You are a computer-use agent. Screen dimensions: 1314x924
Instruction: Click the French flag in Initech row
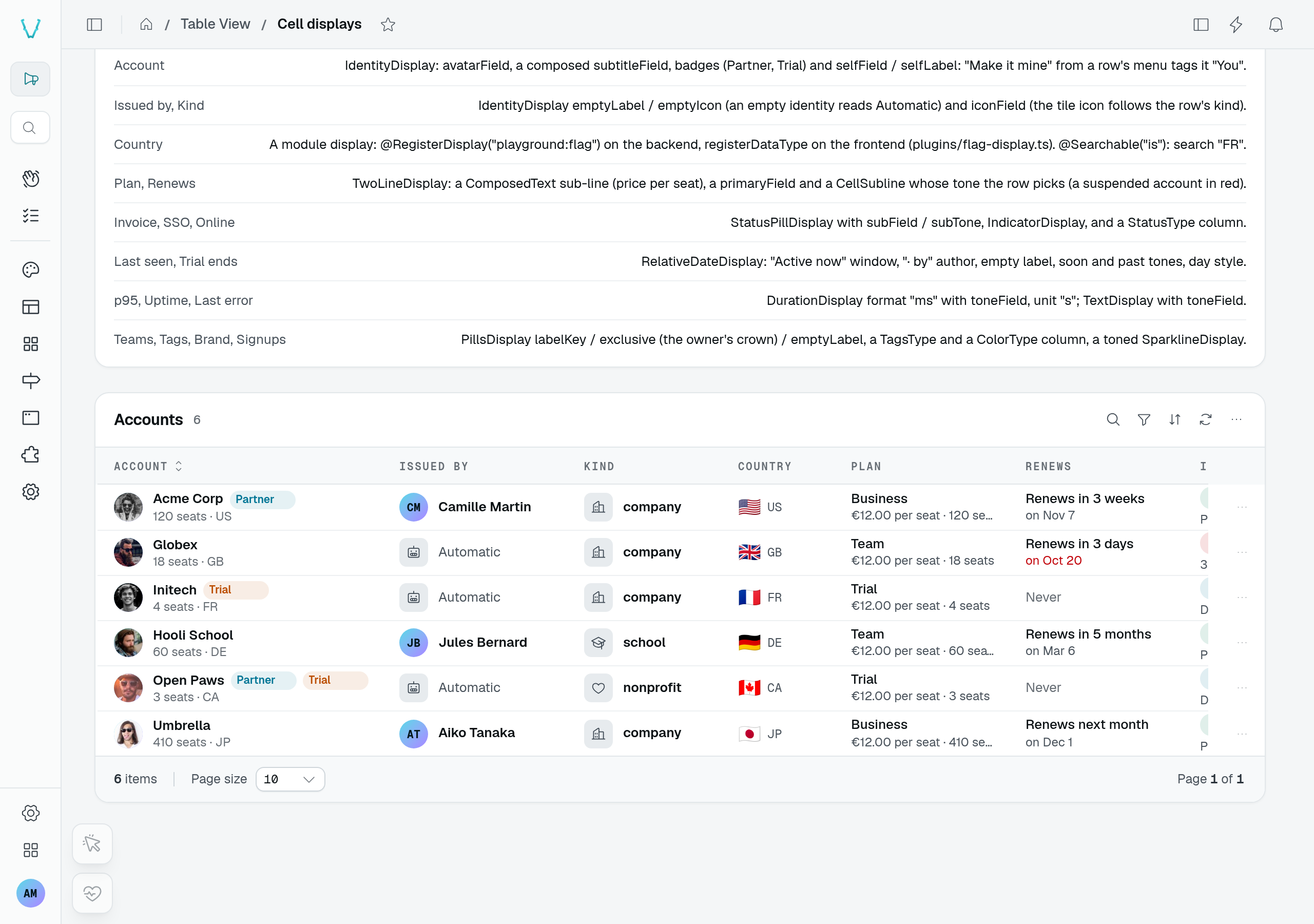(x=749, y=598)
